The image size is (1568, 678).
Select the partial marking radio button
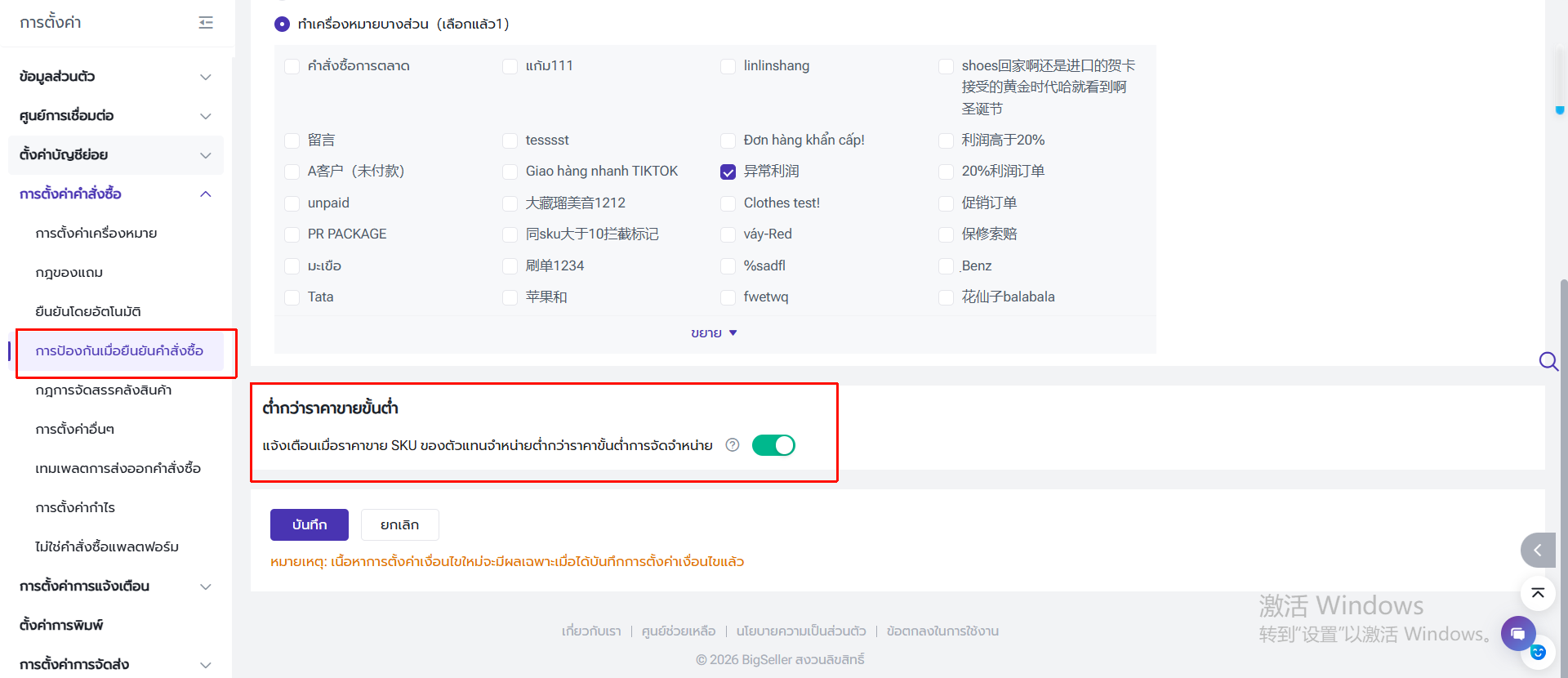[282, 25]
